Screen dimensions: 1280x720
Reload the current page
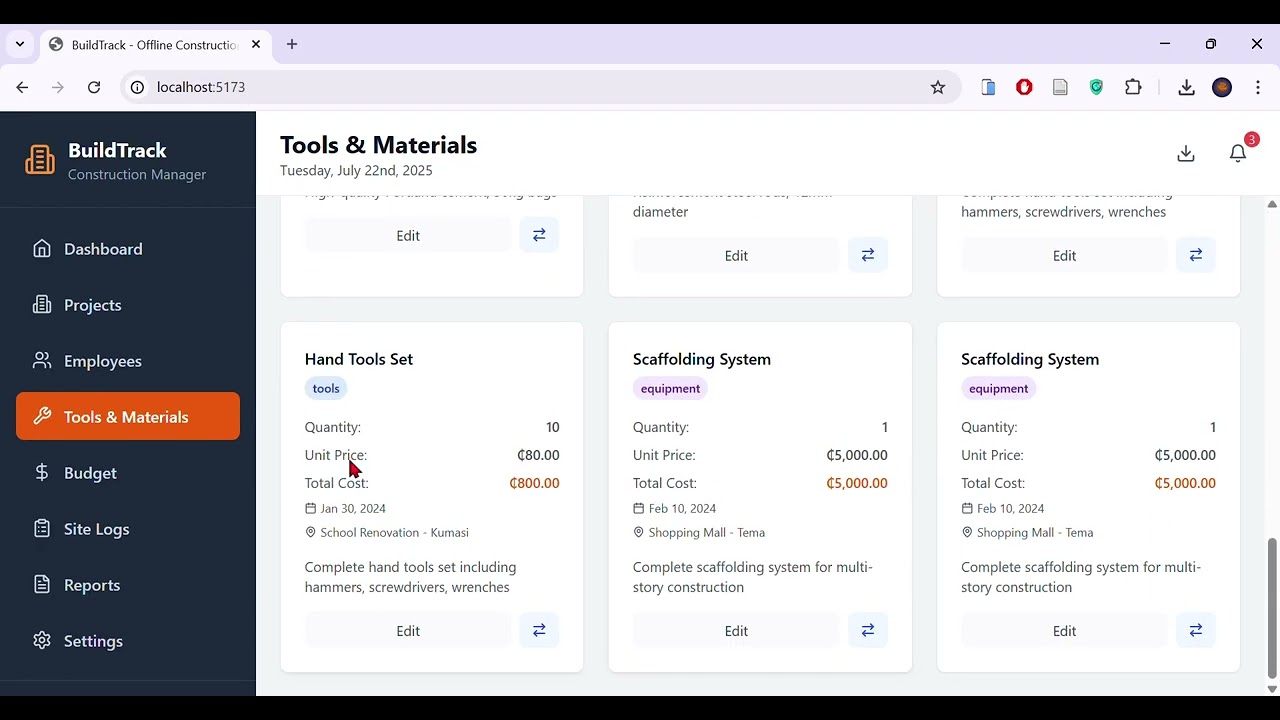(x=94, y=87)
